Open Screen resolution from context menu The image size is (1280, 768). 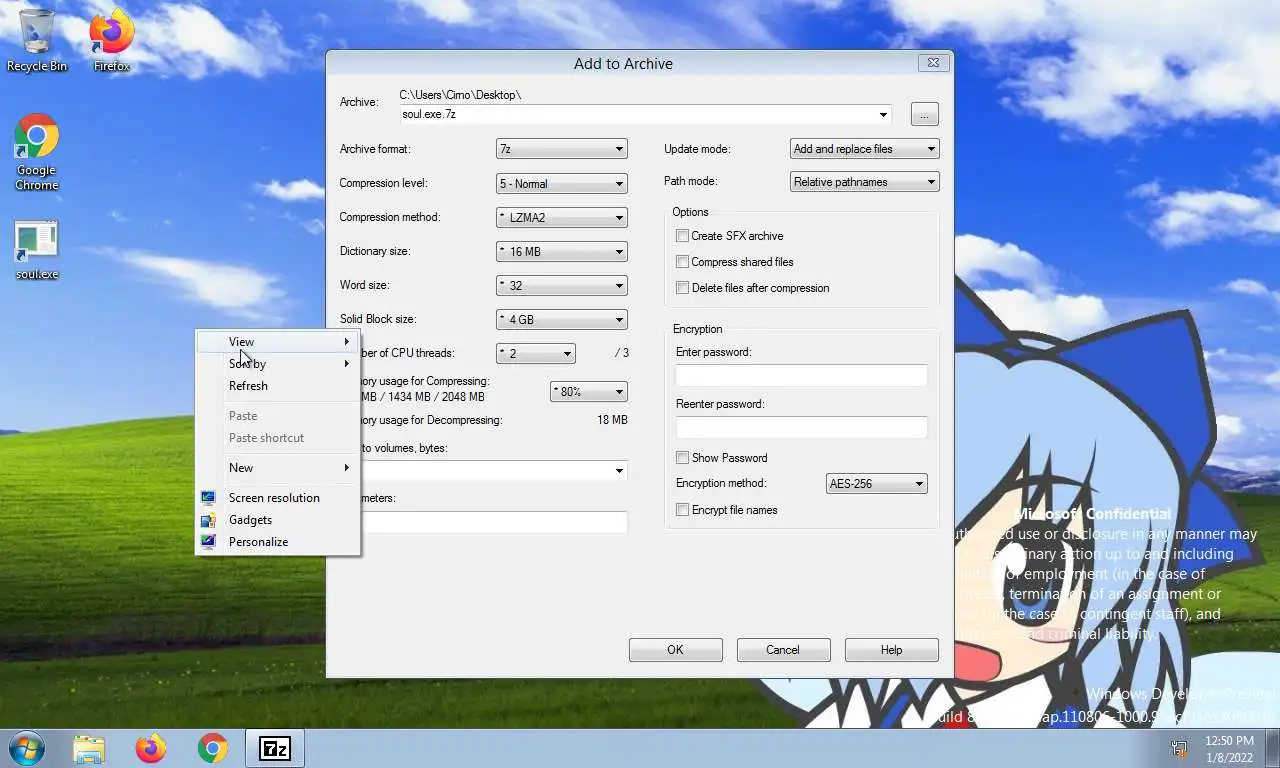(278, 498)
